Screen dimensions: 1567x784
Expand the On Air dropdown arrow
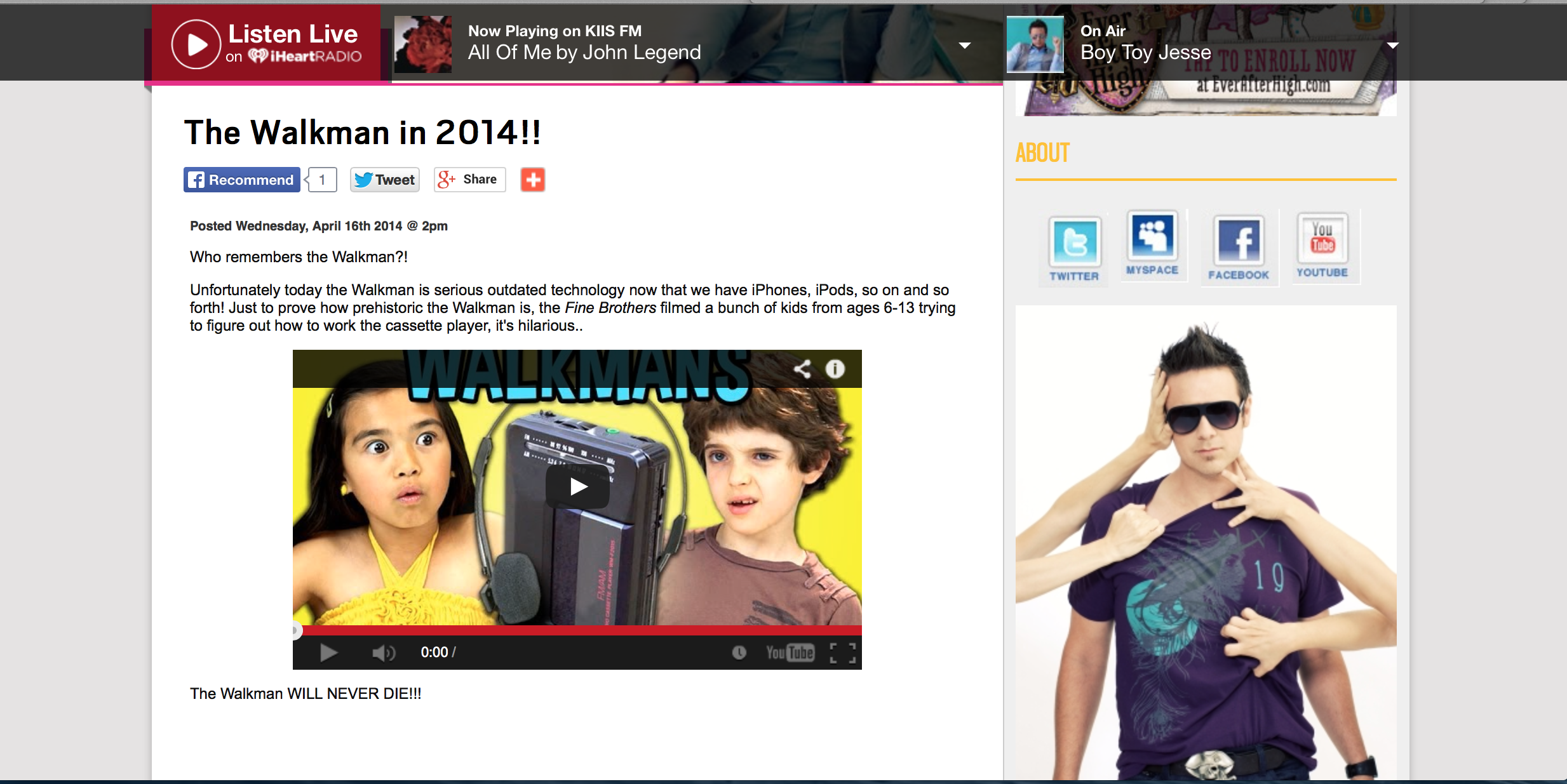tap(1392, 46)
